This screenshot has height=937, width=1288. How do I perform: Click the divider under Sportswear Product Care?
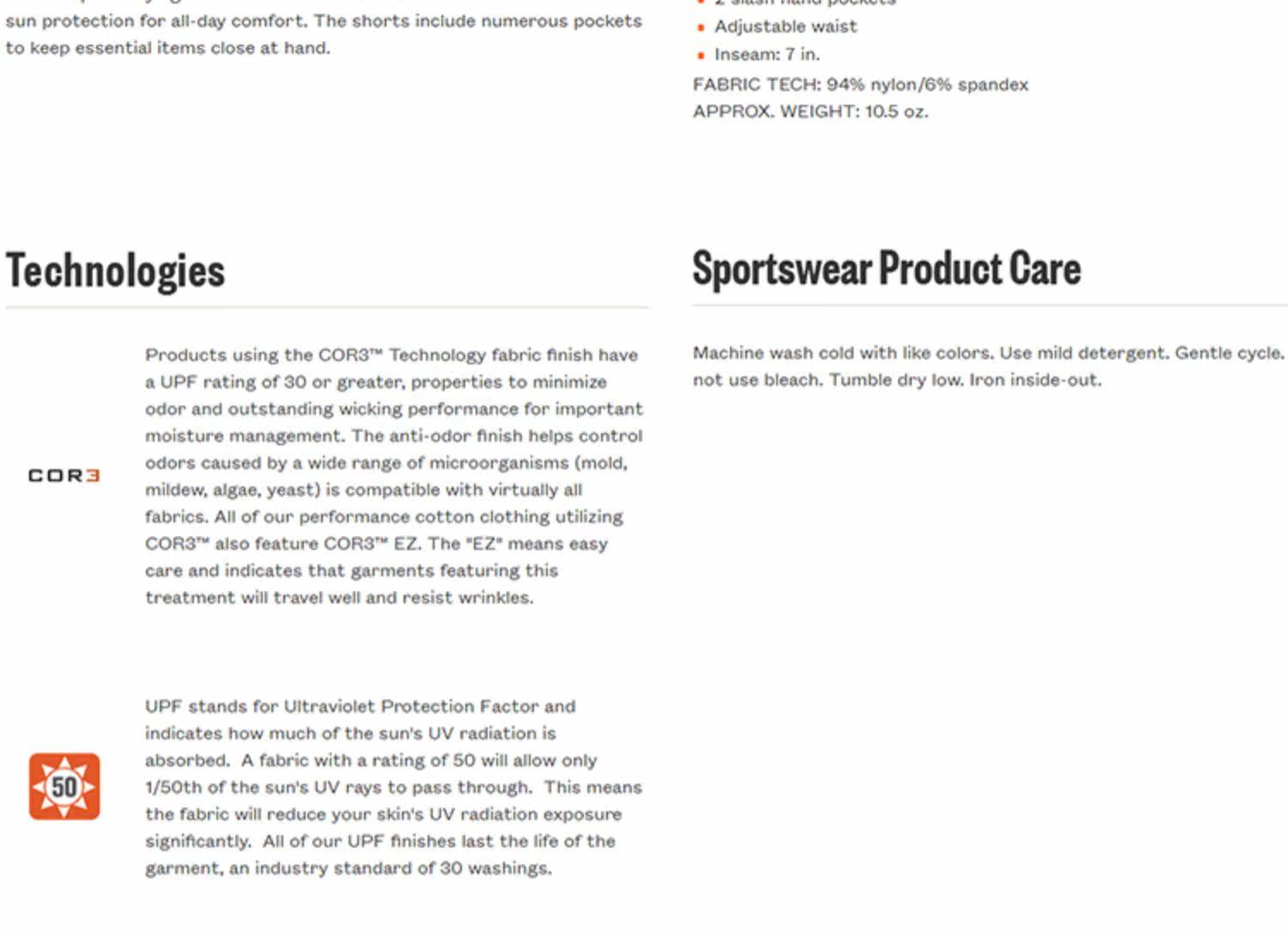(989, 305)
